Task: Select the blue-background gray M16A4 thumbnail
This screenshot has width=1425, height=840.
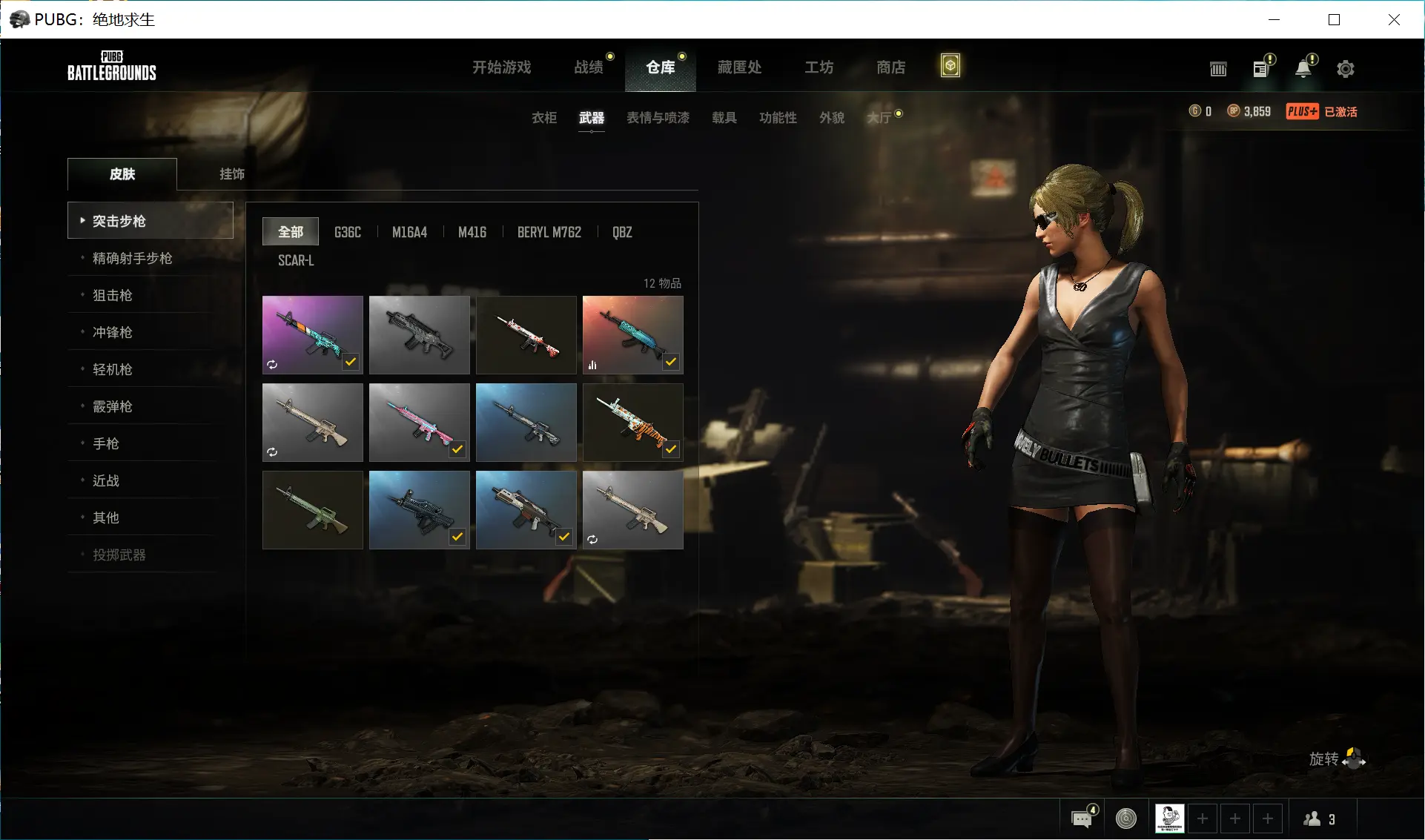Action: [526, 423]
